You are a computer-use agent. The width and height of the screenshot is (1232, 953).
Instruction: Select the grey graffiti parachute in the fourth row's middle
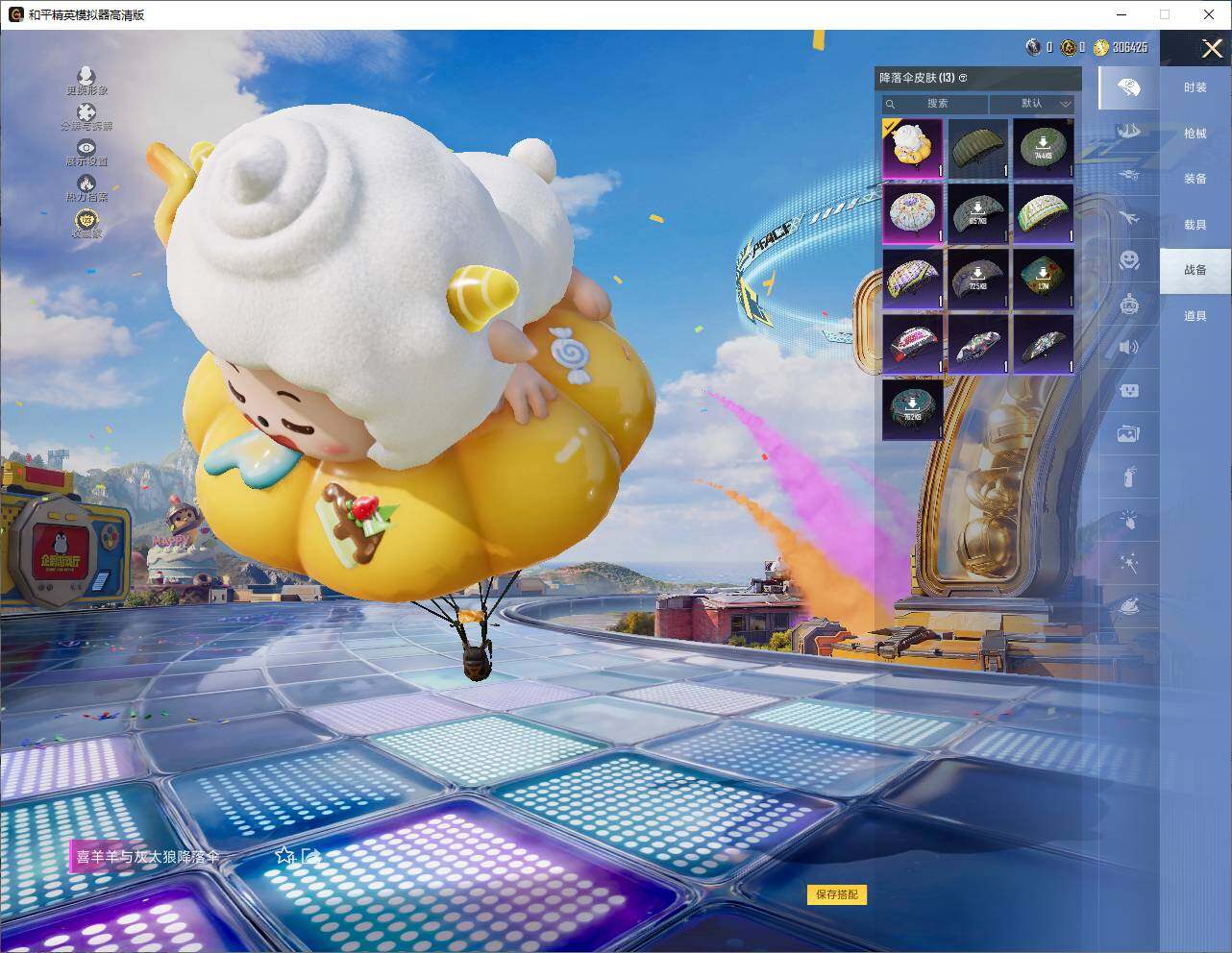pos(978,344)
